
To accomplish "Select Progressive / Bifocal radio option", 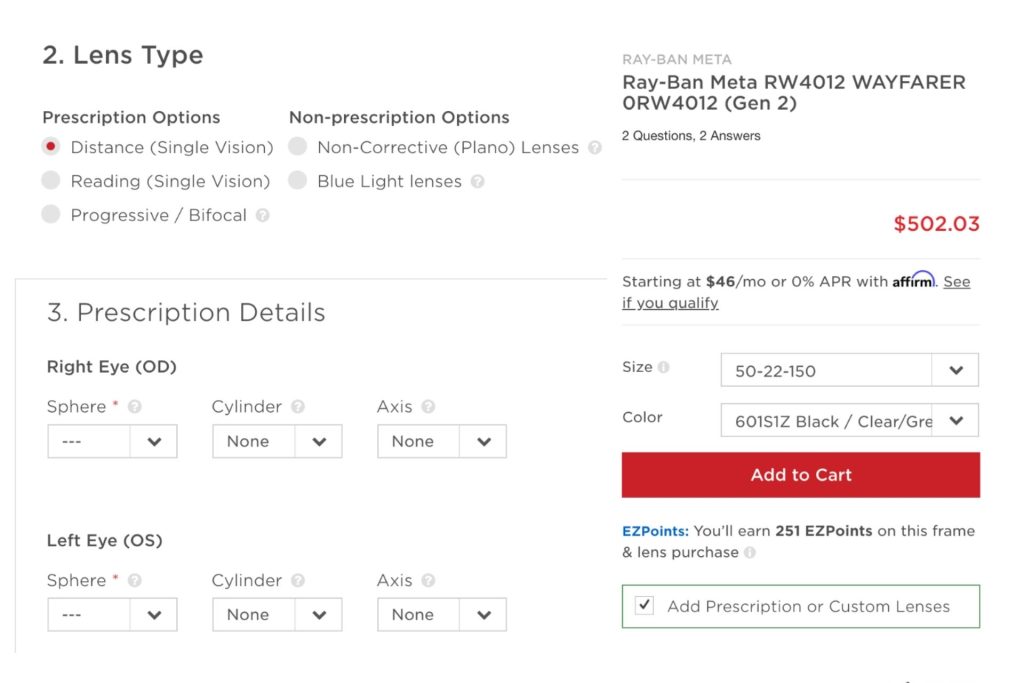I will [51, 215].
